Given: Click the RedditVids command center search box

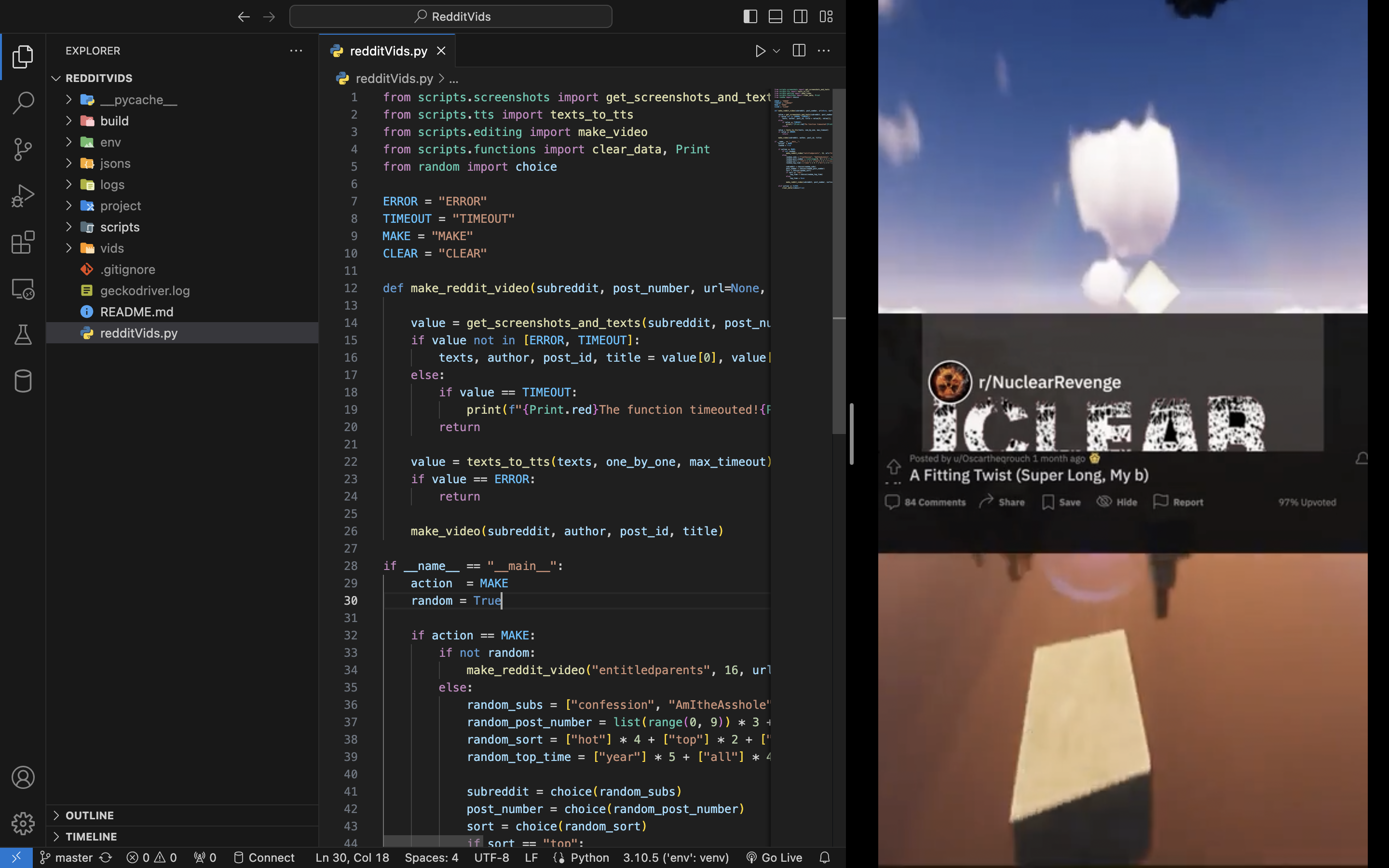Looking at the screenshot, I should point(450,17).
